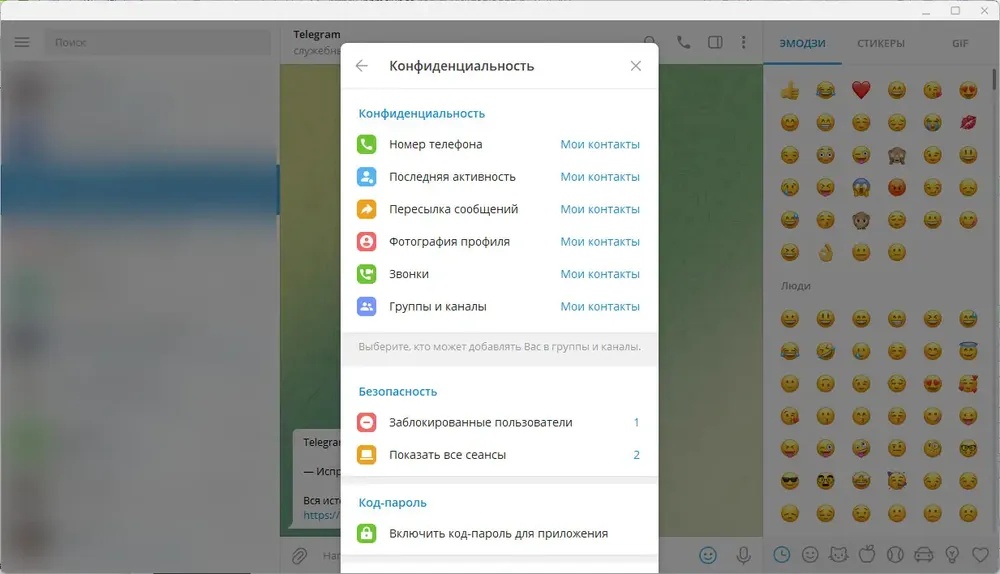Click Мои контакты next to Звонки
1000x574 pixels.
point(600,274)
